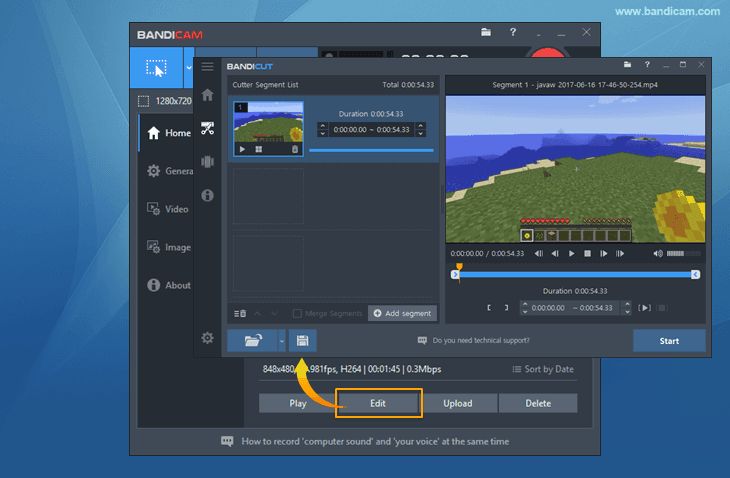Play the preview video
Image resolution: width=730 pixels, height=478 pixels.
(x=571, y=254)
